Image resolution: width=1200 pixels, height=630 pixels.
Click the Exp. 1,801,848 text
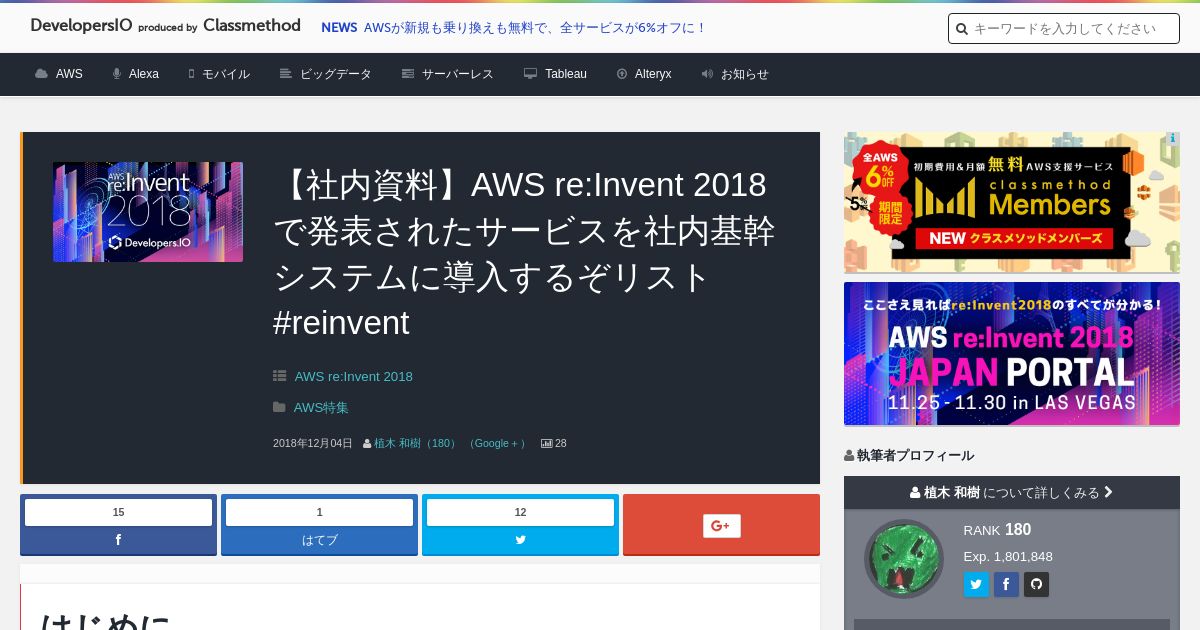point(1008,557)
